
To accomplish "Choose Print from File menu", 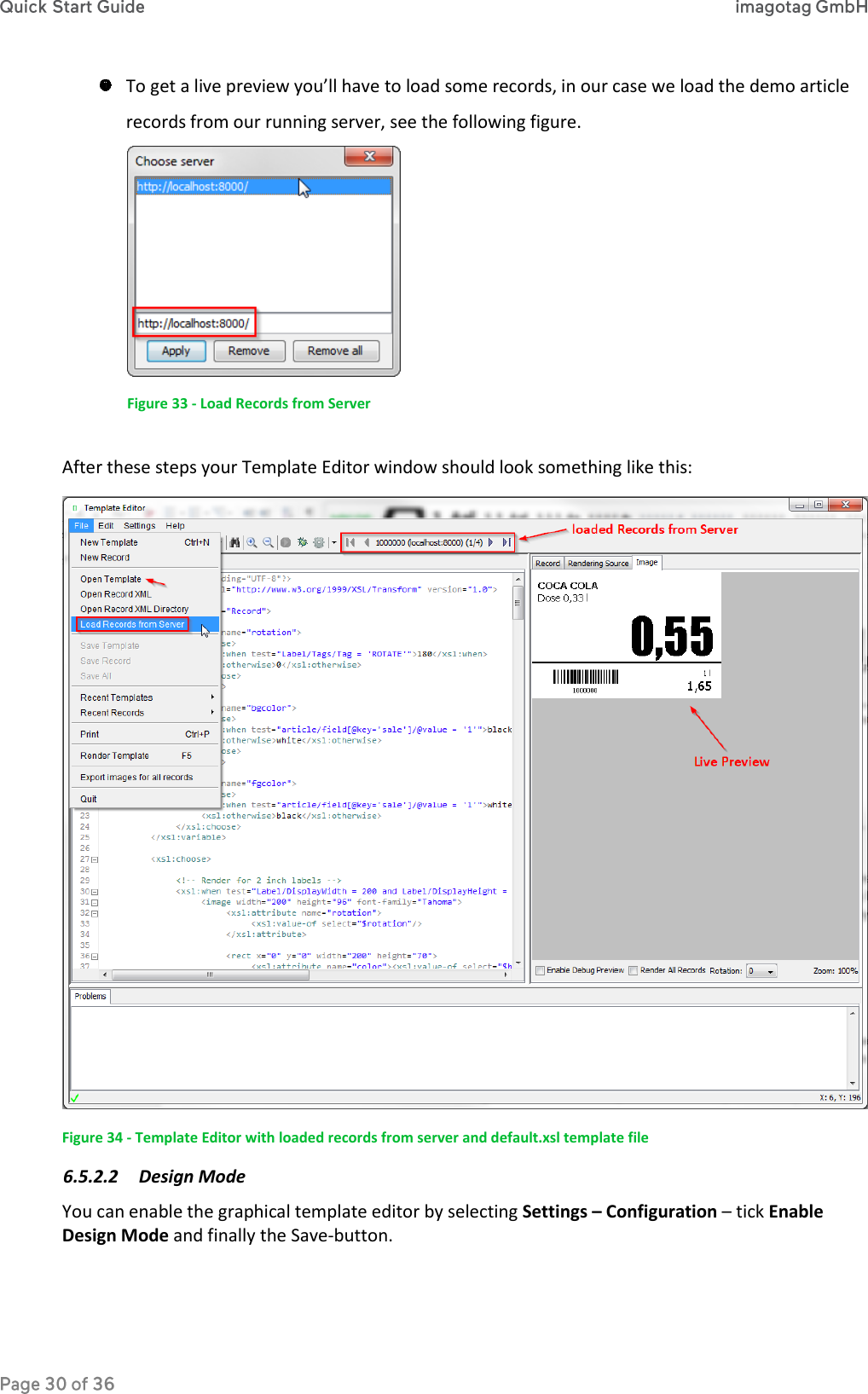I will pyautogui.click(x=145, y=734).
